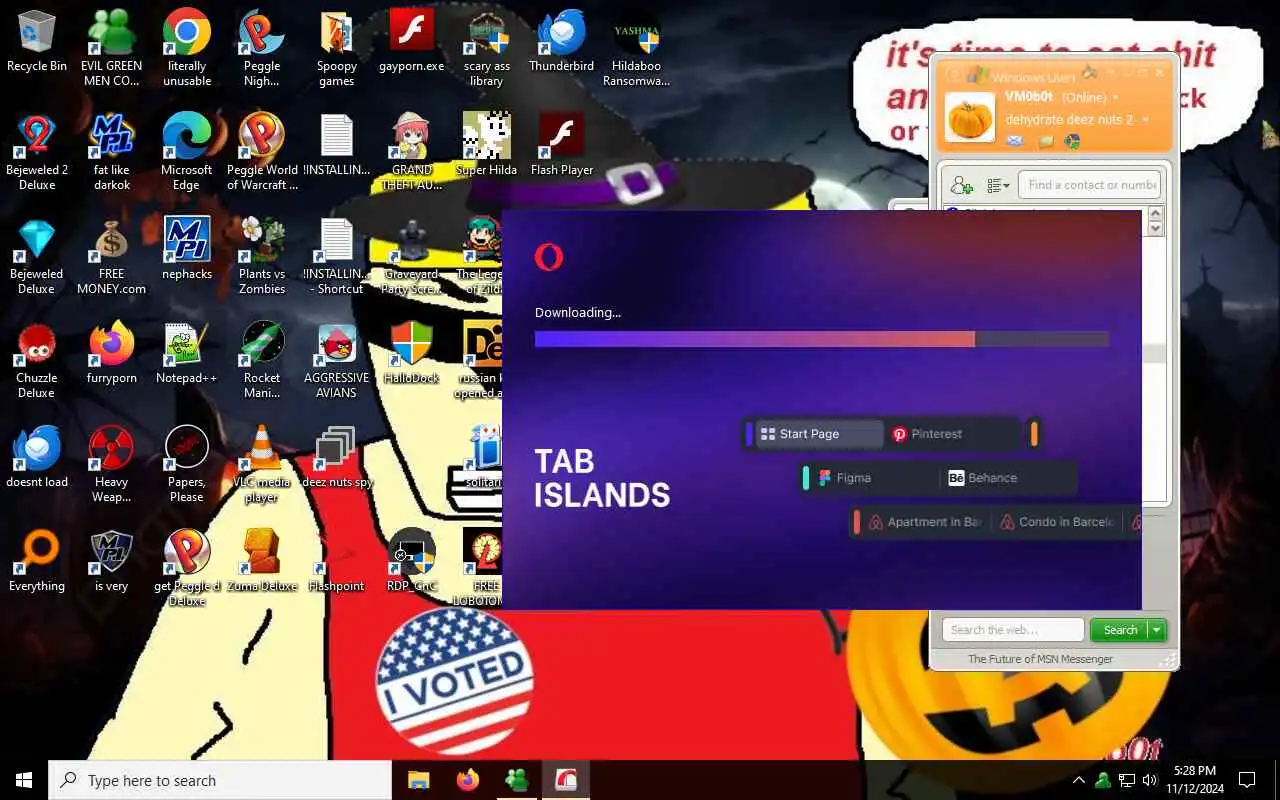Screen dimensions: 1280x800
Task: Launch the scary ass library shortcut
Action: pos(487,48)
